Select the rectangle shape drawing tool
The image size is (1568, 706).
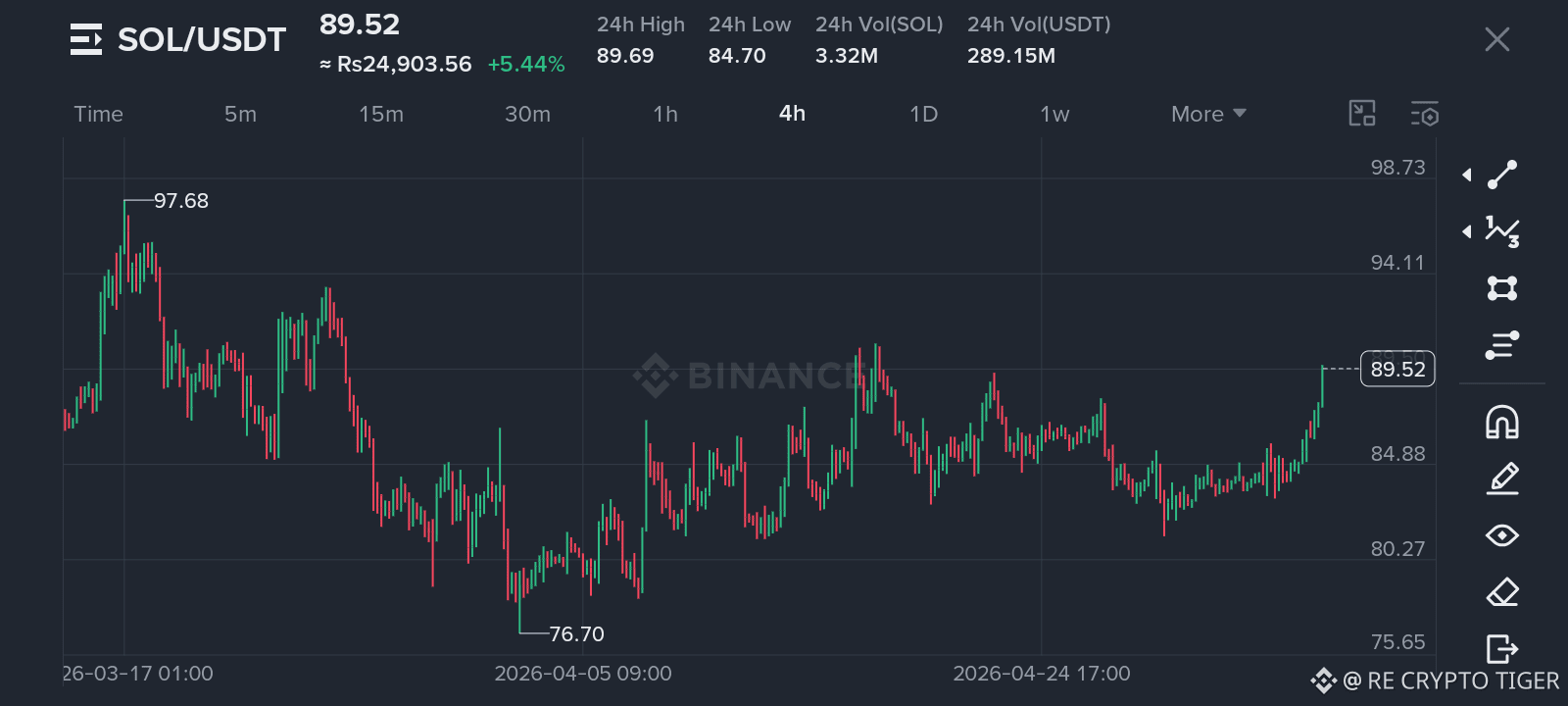tap(1502, 288)
